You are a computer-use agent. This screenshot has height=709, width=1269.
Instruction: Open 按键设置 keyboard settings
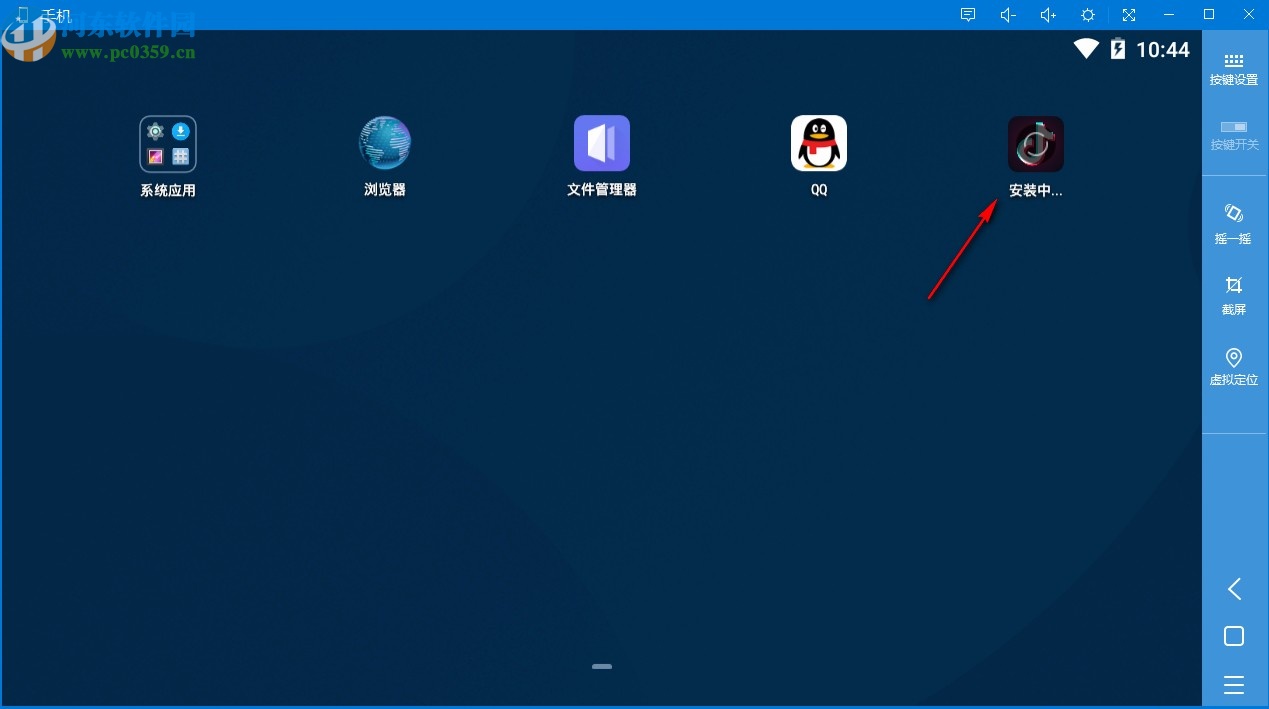(x=1234, y=70)
